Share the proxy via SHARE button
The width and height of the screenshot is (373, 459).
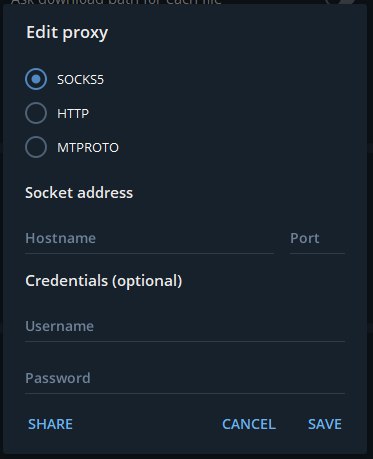(50, 424)
